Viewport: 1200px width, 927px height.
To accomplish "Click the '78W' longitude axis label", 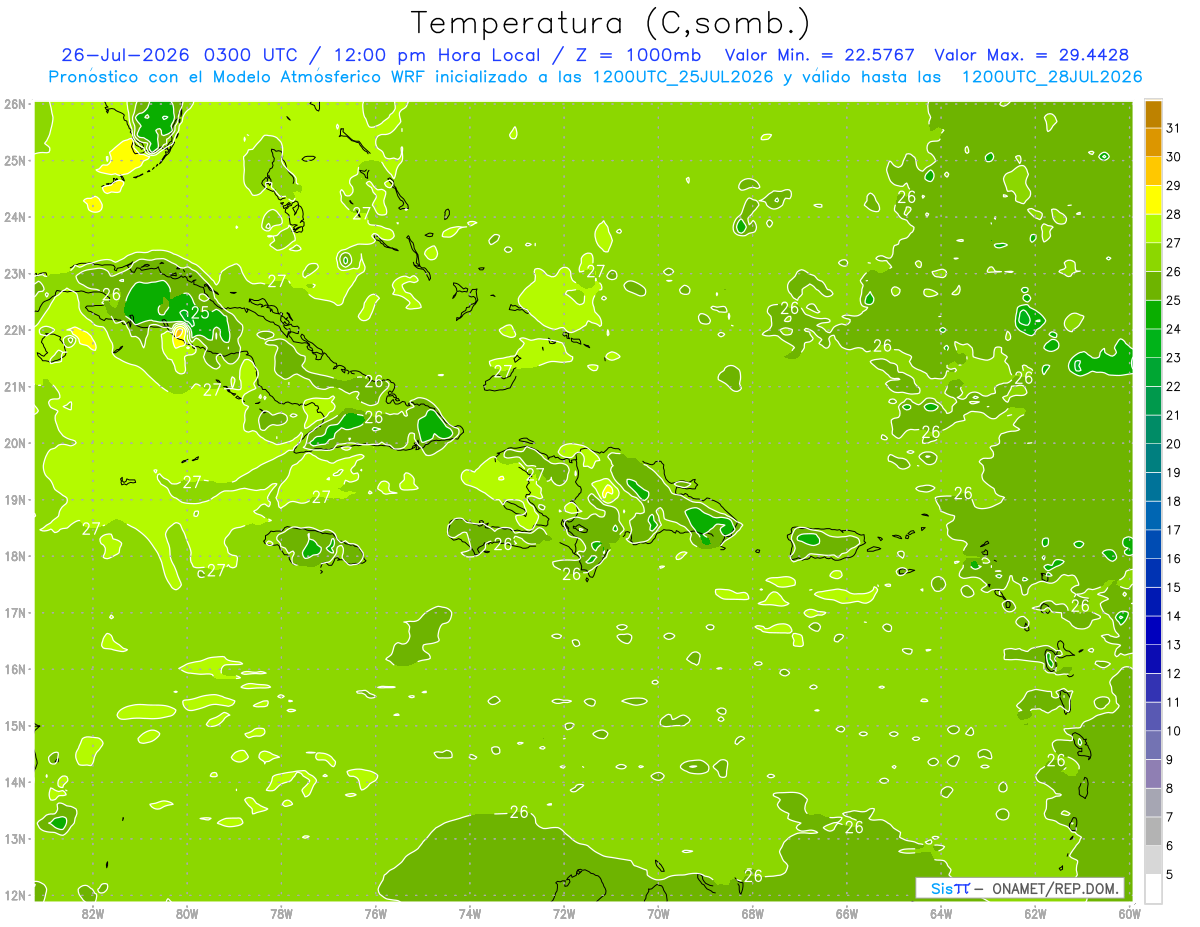I will [281, 914].
